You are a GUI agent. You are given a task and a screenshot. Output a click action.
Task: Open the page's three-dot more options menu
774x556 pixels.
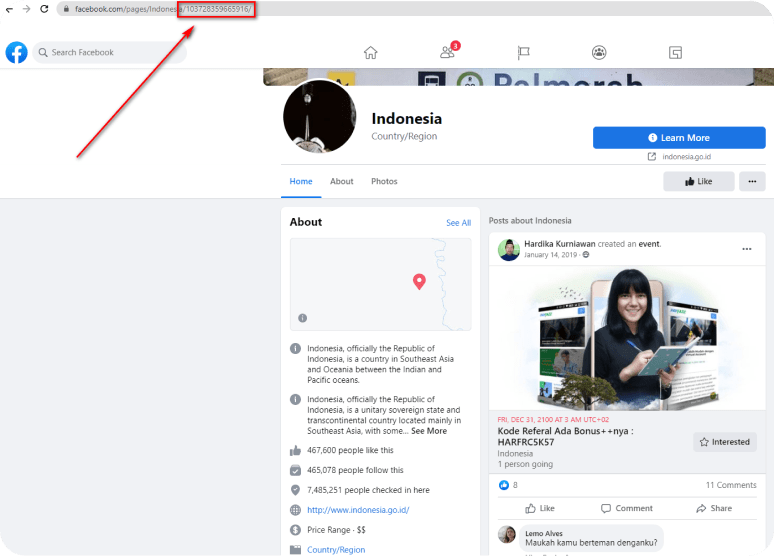(x=752, y=181)
